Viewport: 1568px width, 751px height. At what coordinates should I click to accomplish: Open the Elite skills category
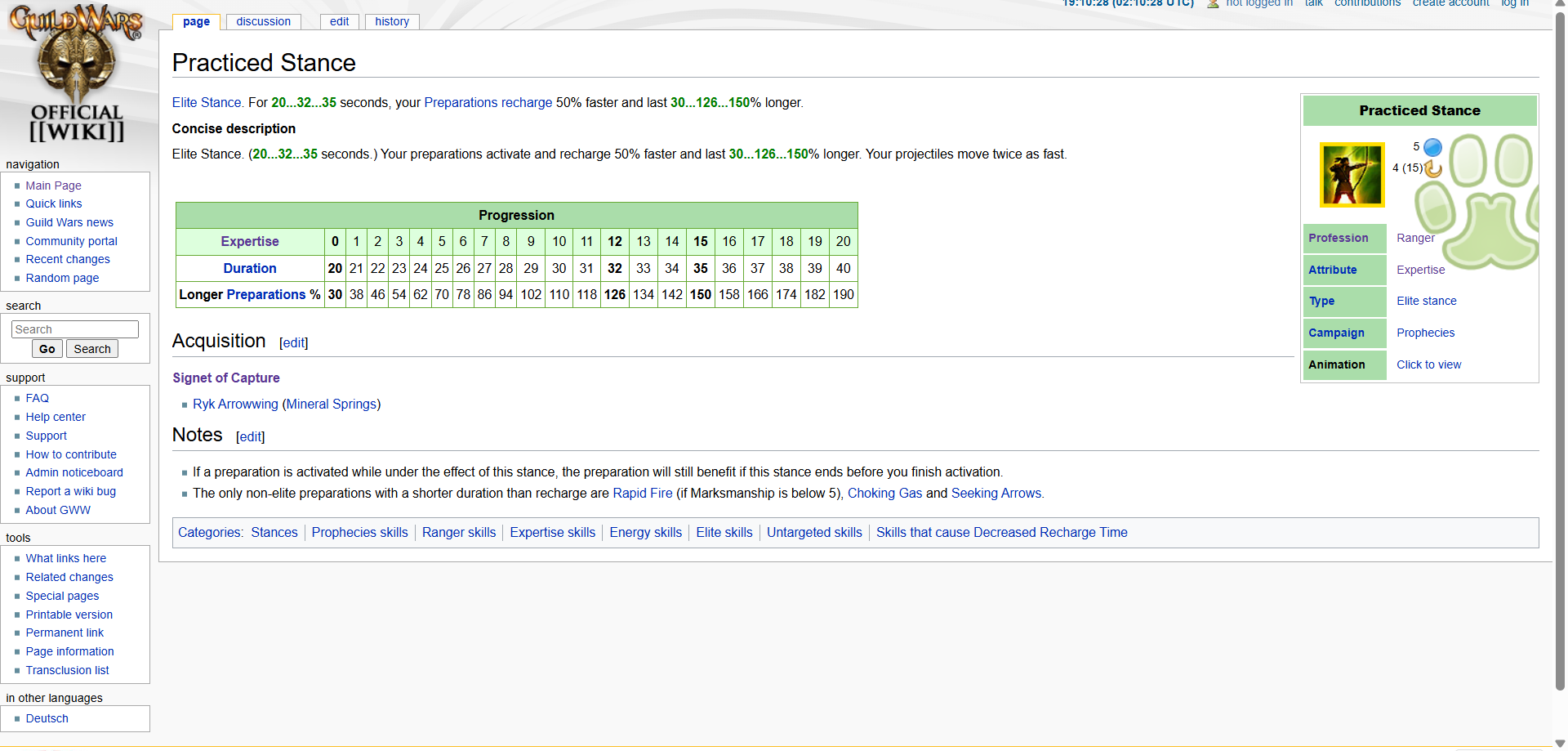click(x=724, y=532)
